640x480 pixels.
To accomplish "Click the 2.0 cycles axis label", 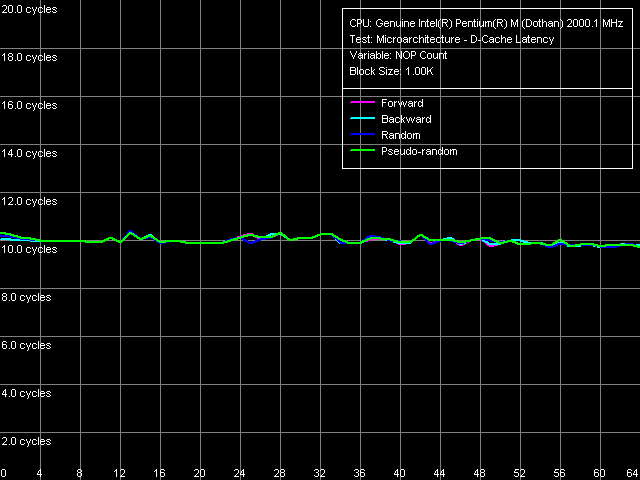I will (x=27, y=441).
